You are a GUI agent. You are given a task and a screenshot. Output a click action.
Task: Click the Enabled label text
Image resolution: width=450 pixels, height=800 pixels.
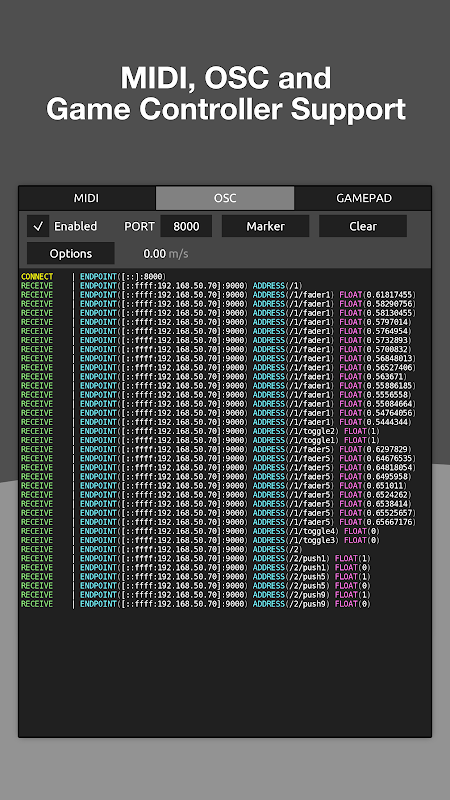[x=76, y=226]
